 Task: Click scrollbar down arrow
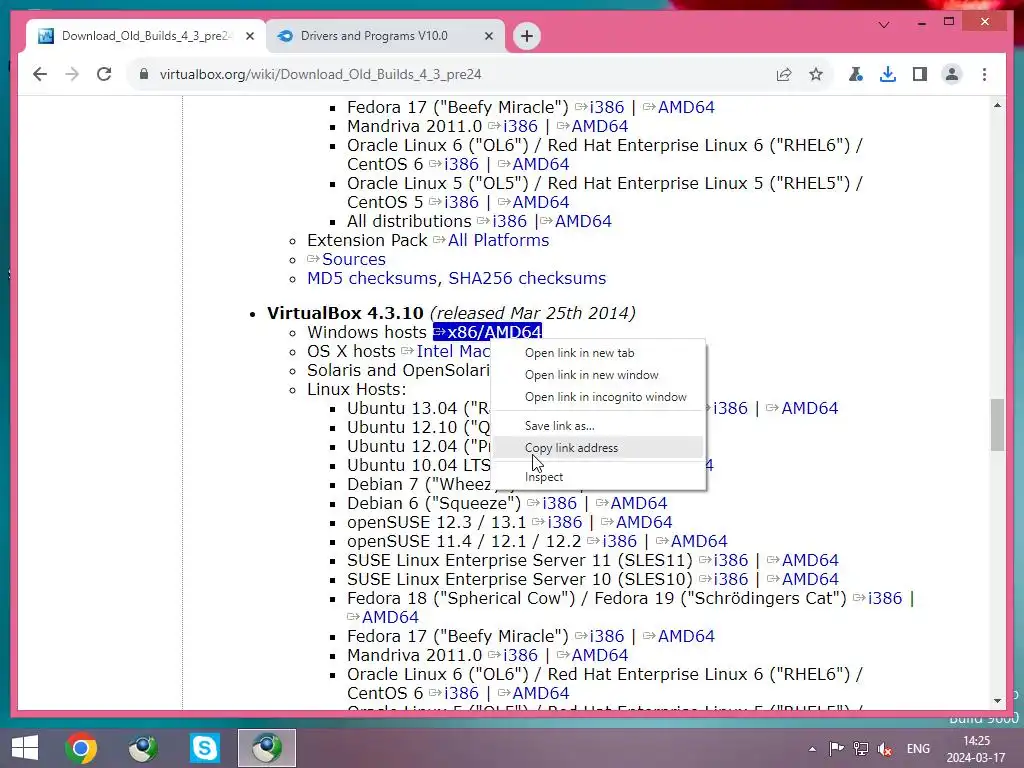point(997,701)
